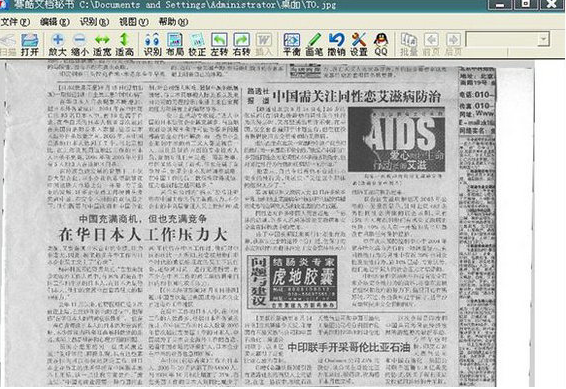Click the 虎地胶囊 advertisement block
Viewport: 566px width, 389px height.
tap(292, 282)
